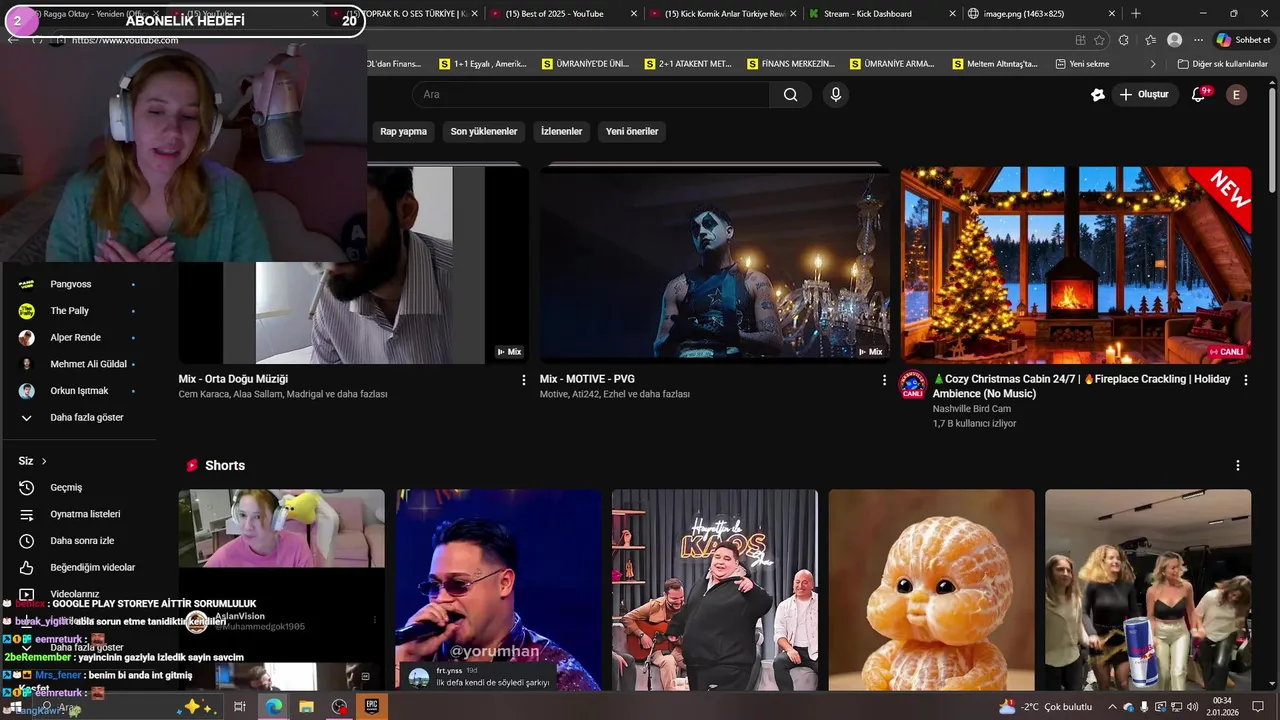Viewport: 1280px width, 720px height.
Task: Open File Explorer from taskbar
Action: click(x=306, y=706)
